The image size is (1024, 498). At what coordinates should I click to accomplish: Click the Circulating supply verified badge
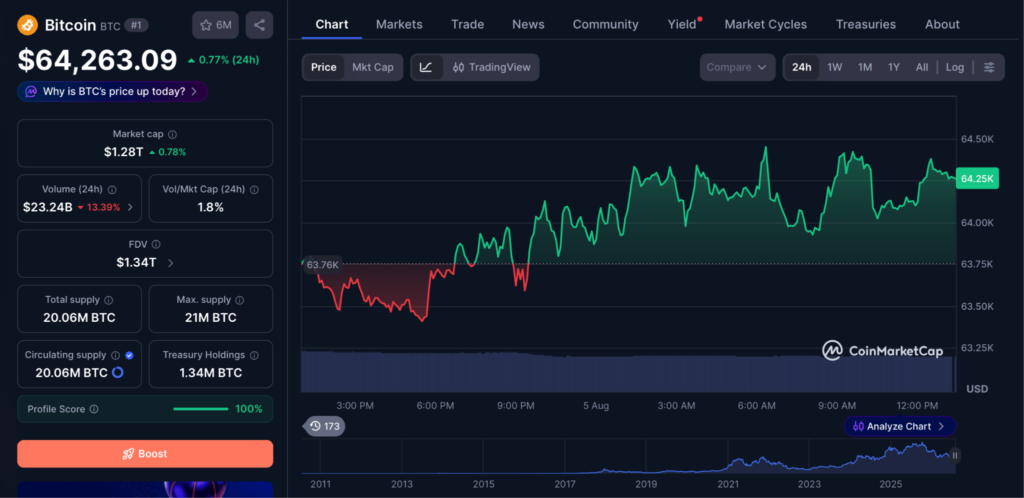[129, 356]
